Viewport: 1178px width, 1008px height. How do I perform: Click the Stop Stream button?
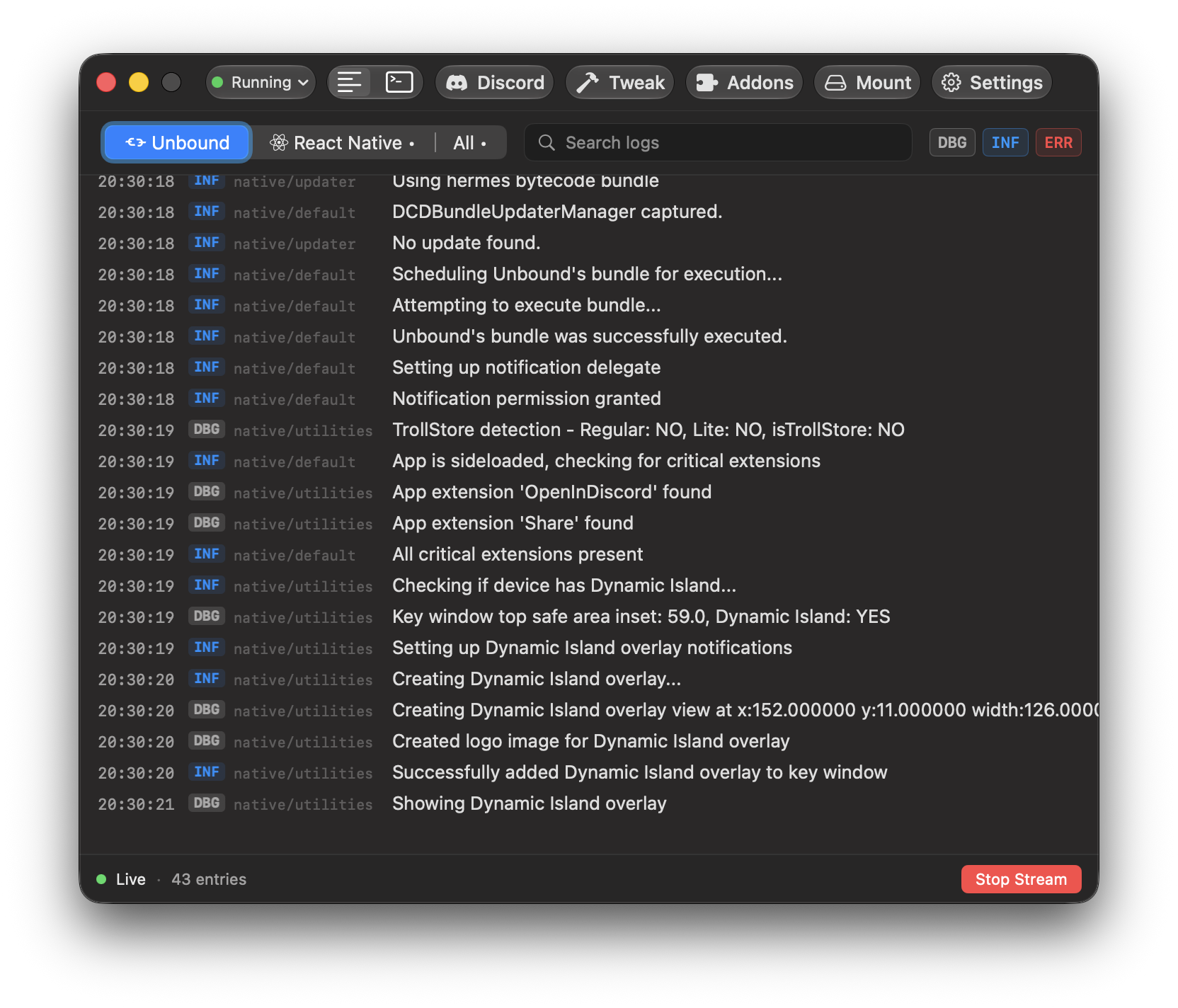(x=1021, y=879)
